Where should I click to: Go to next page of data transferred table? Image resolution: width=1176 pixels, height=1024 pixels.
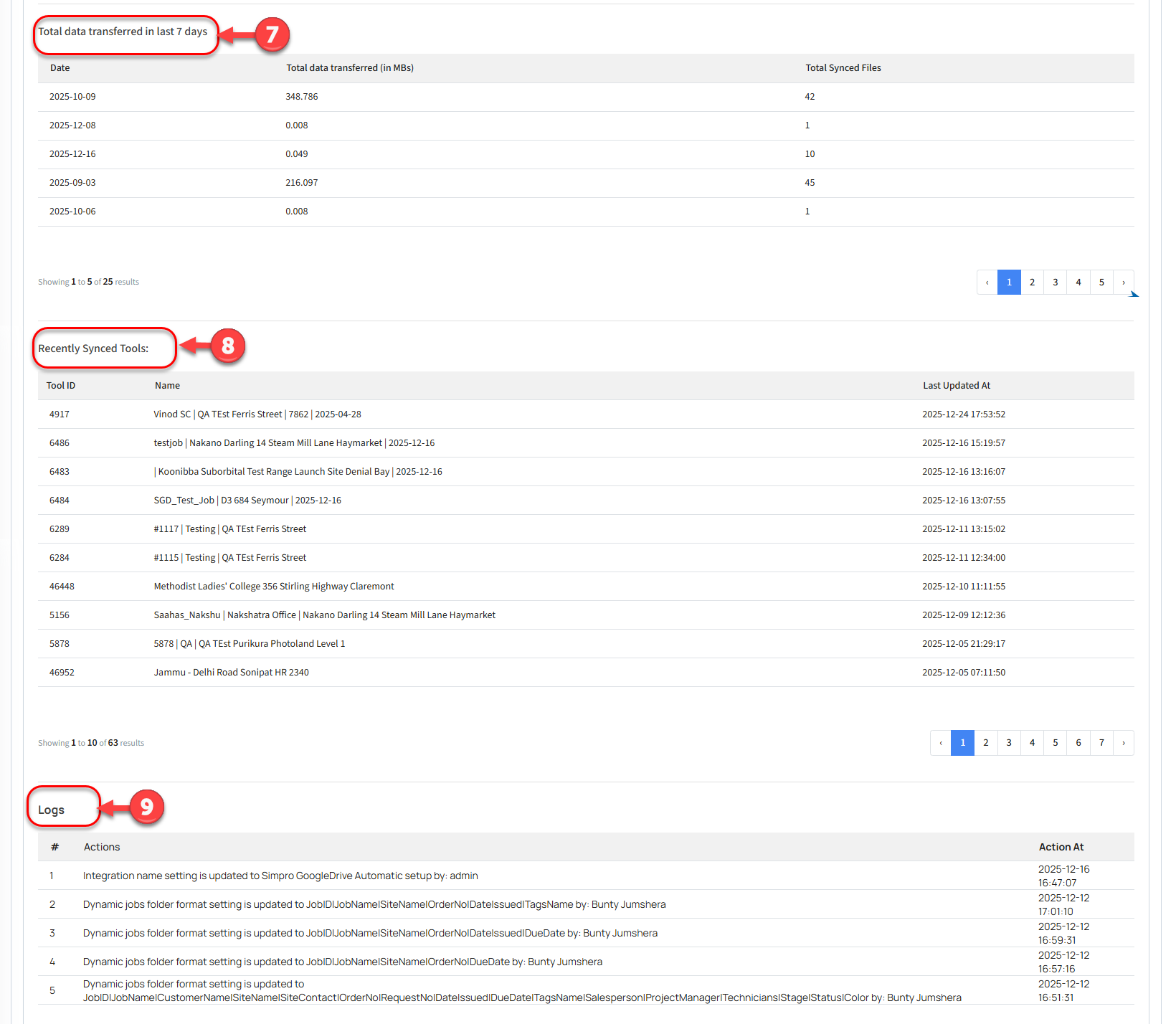(1123, 283)
